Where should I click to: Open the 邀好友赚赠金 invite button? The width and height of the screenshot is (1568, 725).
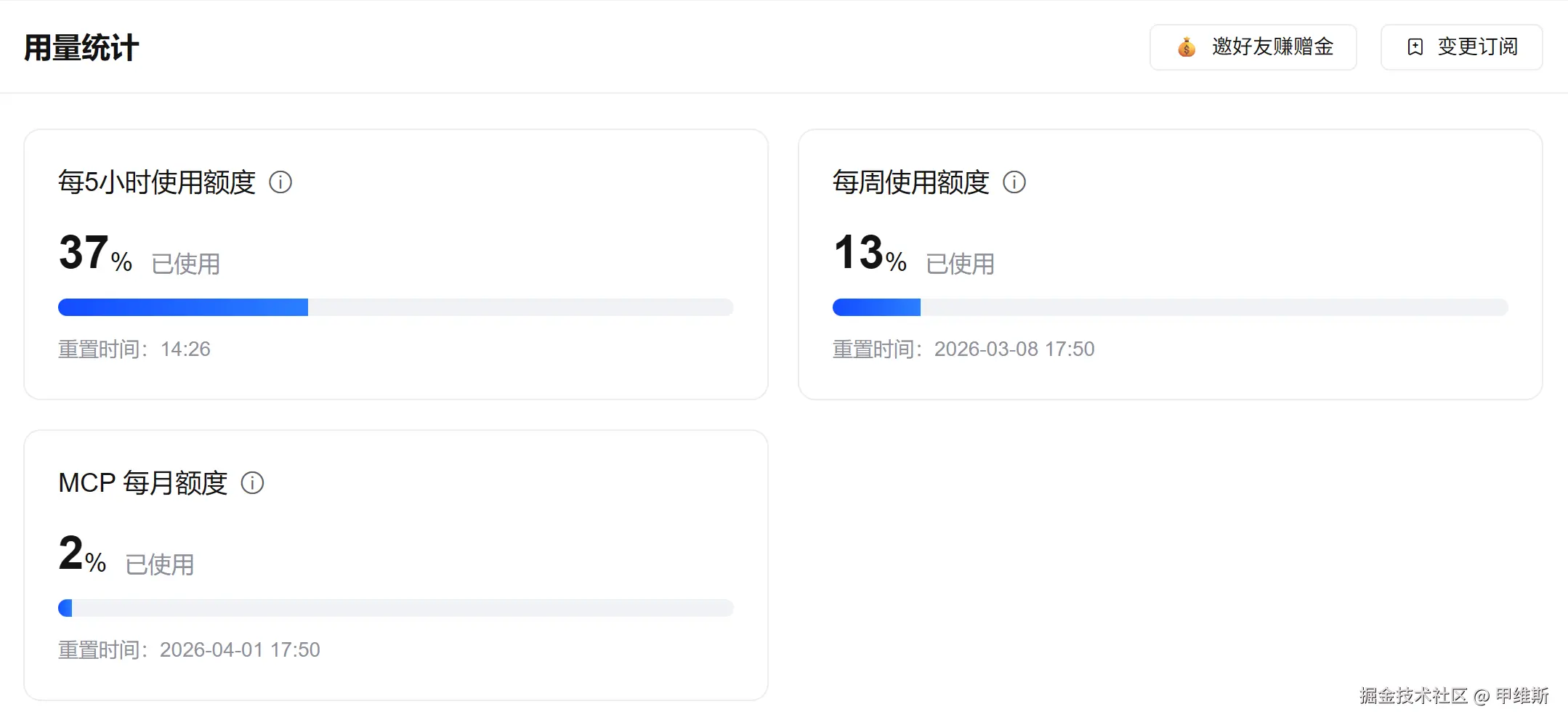pos(1253,47)
